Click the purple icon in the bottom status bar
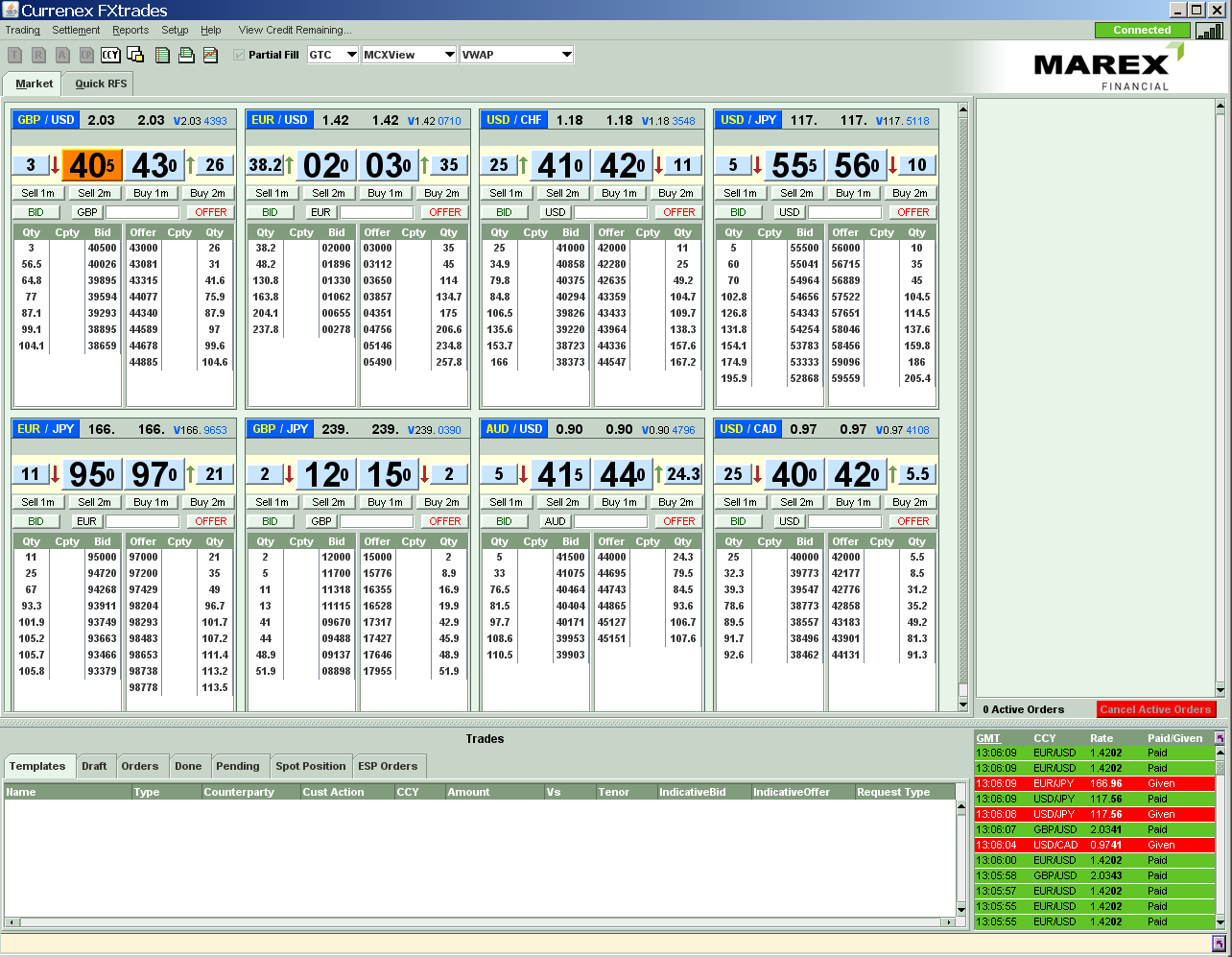Image resolution: width=1232 pixels, height=957 pixels. (x=1219, y=944)
